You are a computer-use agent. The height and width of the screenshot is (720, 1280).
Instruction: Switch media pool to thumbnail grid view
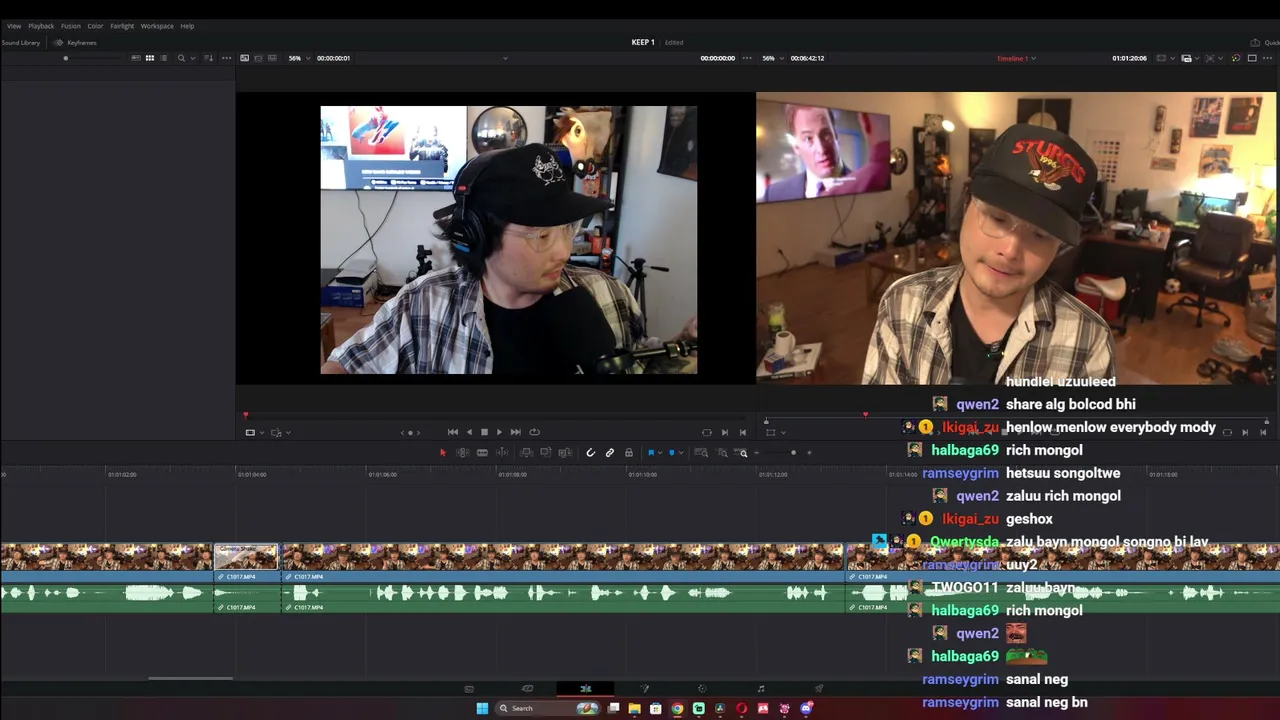[x=150, y=58]
